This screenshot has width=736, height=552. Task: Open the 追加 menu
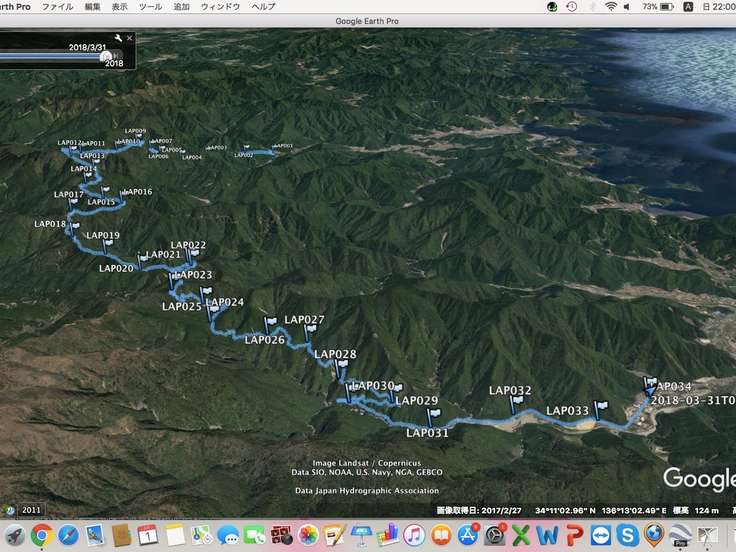pos(181,7)
